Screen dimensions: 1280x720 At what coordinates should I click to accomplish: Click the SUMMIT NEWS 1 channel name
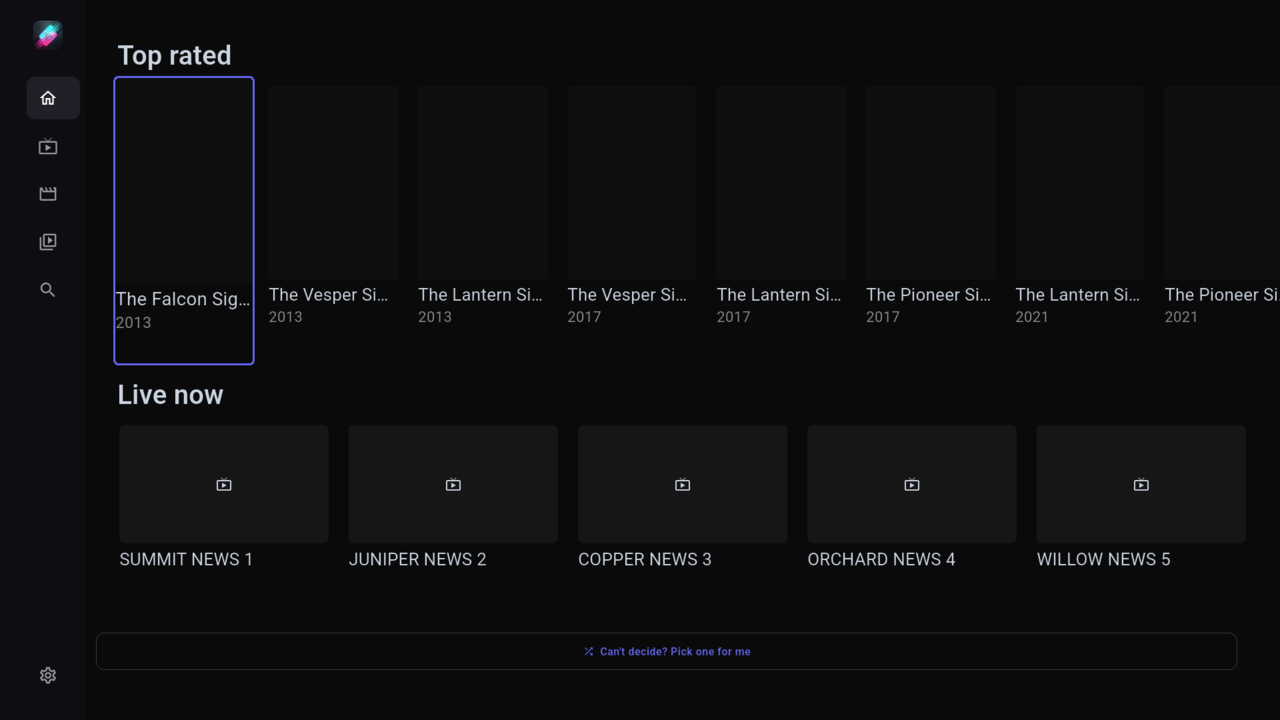point(186,559)
